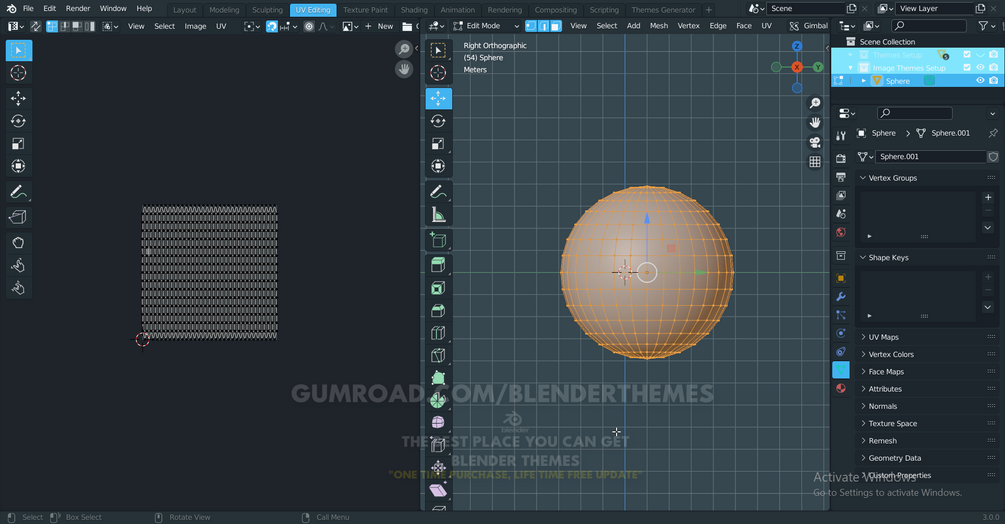Select the Add Cube tool
This screenshot has width=1005, height=524.
(x=438, y=240)
